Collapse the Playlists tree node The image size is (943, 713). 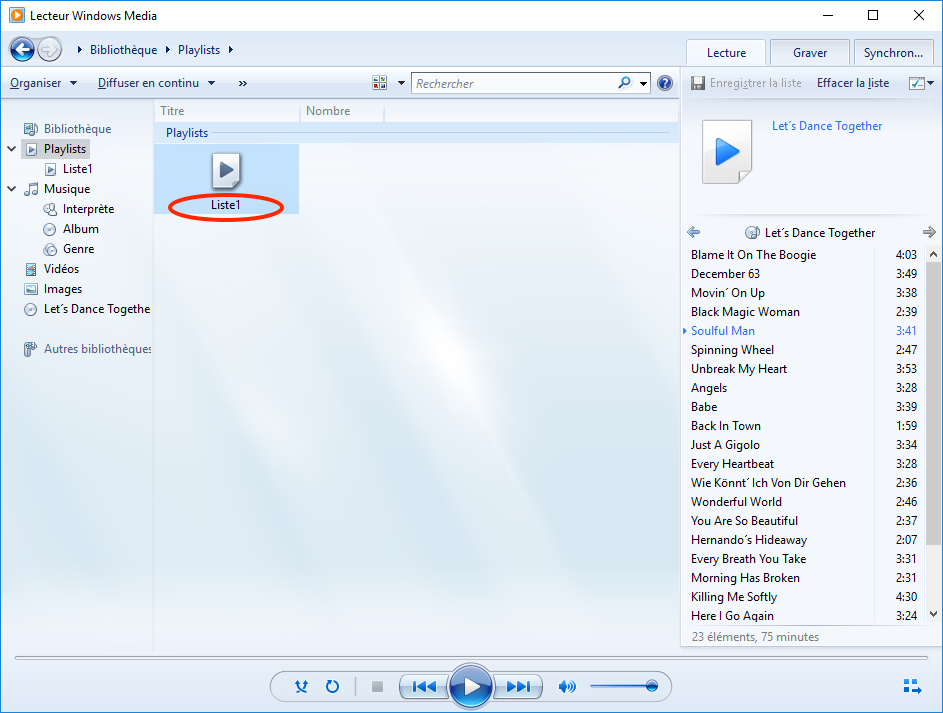pos(11,148)
